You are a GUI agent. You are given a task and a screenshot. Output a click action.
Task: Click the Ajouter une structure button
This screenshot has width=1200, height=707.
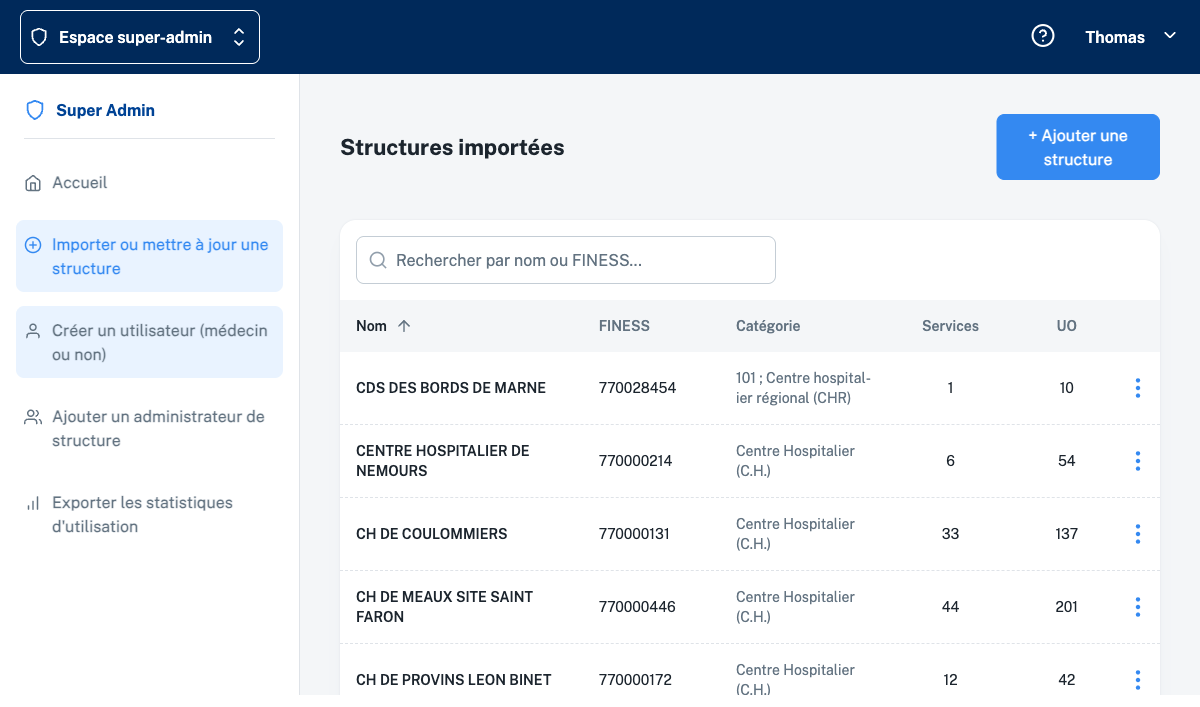[x=1077, y=147]
